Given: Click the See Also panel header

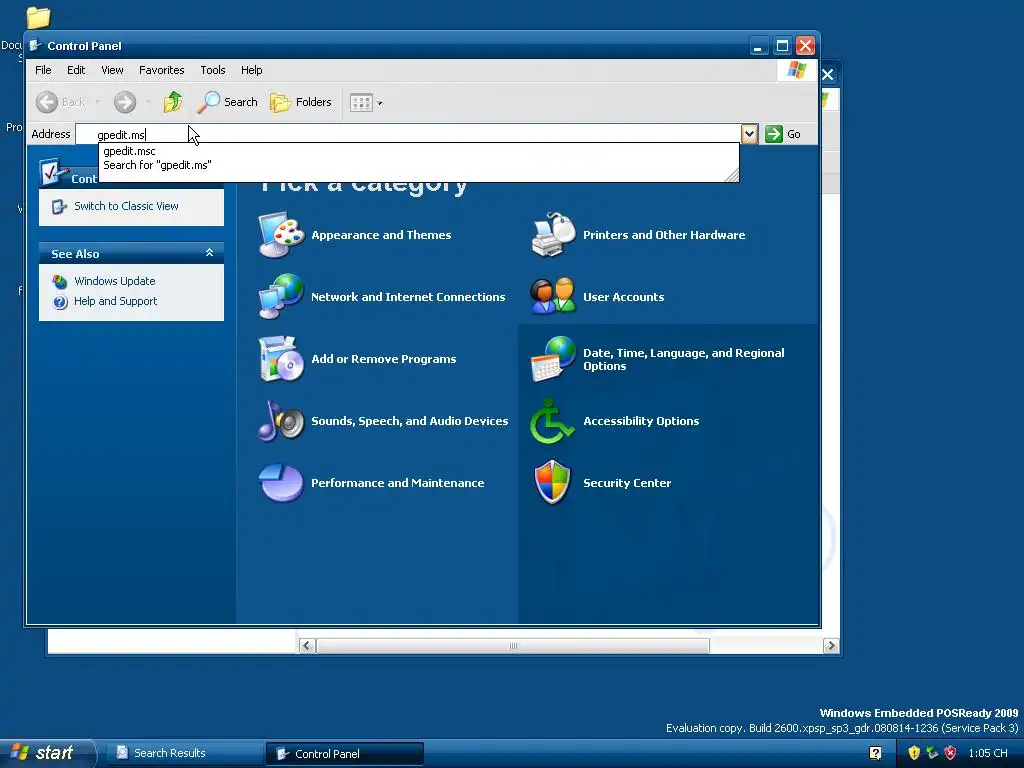Looking at the screenshot, I should 131,253.
